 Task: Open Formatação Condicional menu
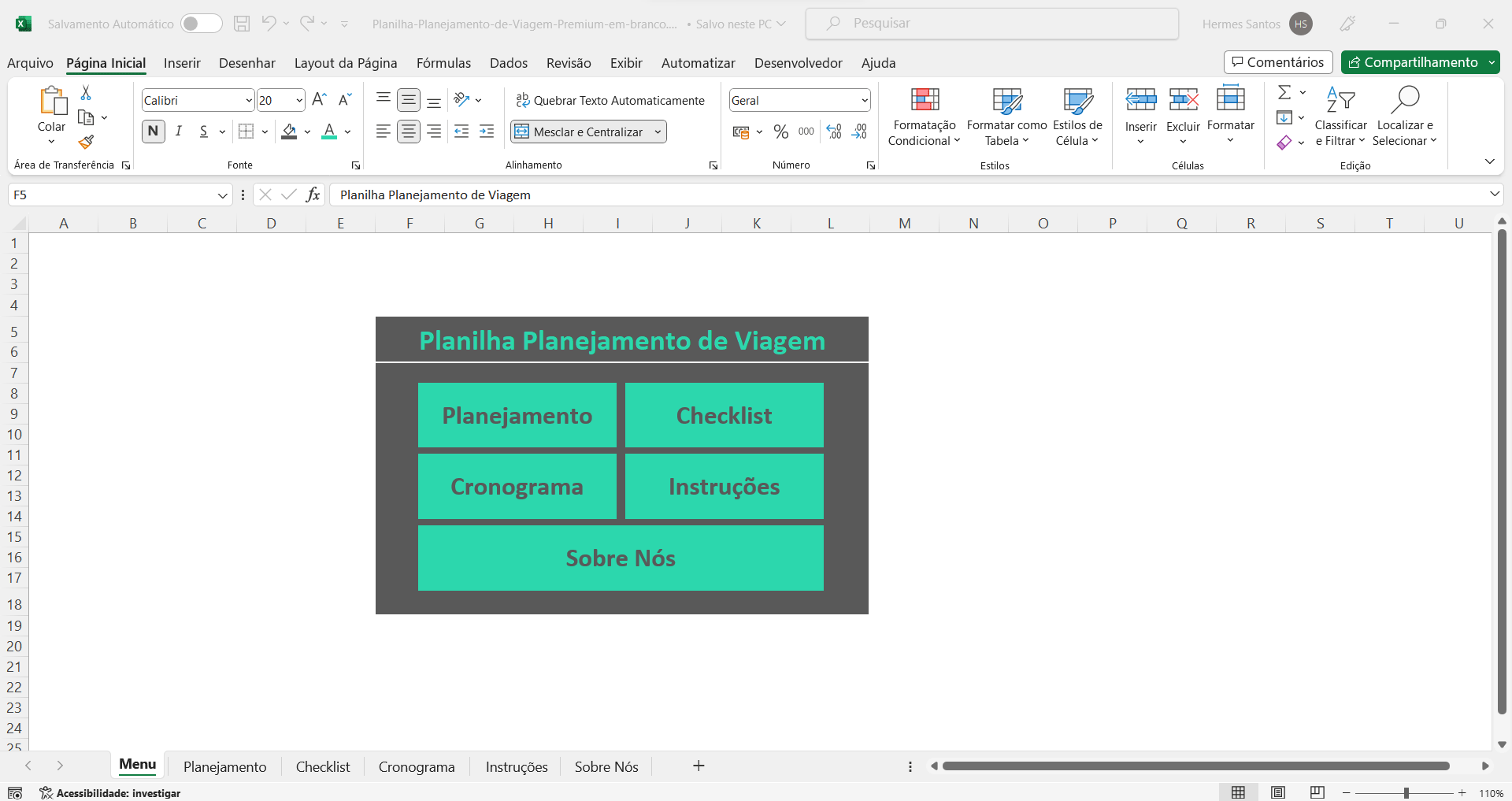(925, 117)
